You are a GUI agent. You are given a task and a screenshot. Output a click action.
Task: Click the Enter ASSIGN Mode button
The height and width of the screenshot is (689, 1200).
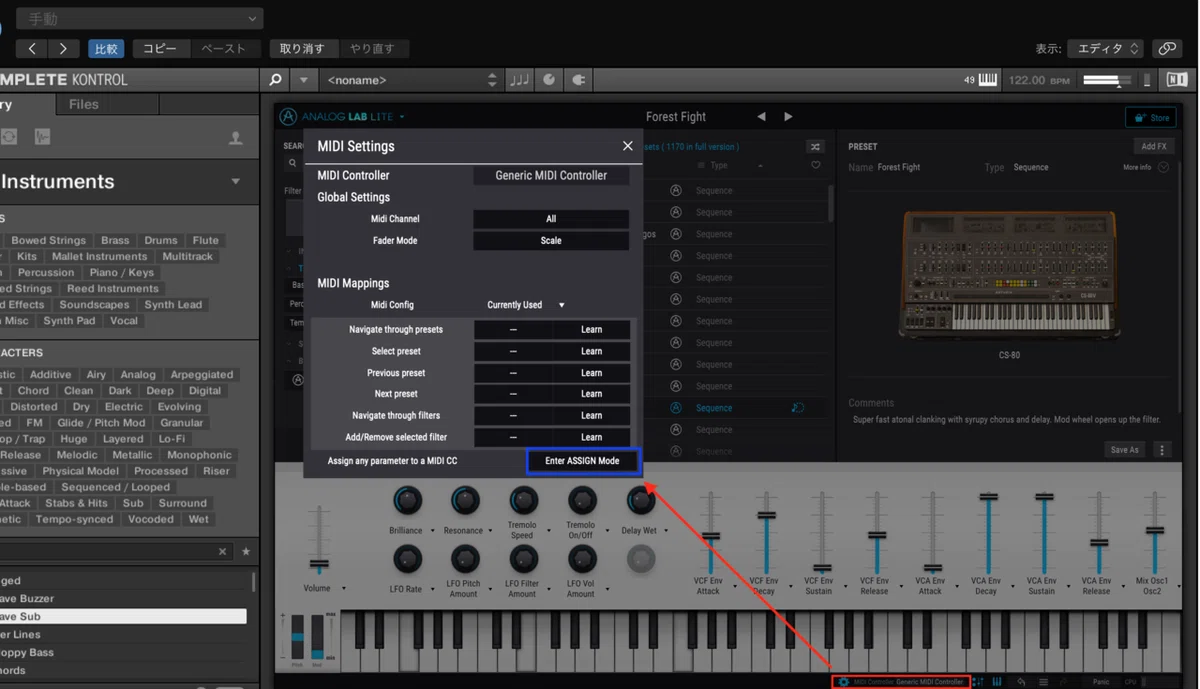pyautogui.click(x=582, y=461)
